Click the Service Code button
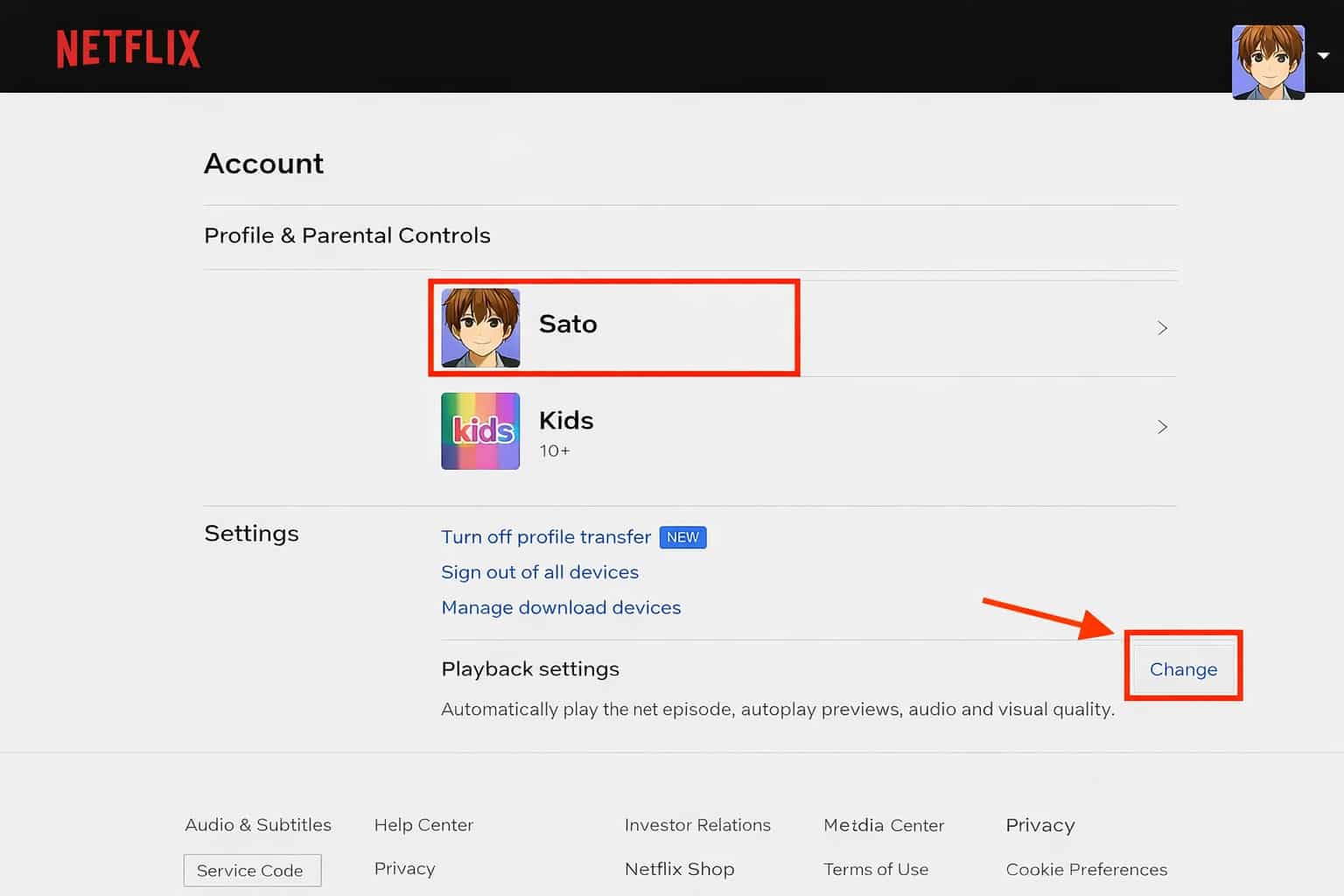The height and width of the screenshot is (896, 1344). (252, 870)
